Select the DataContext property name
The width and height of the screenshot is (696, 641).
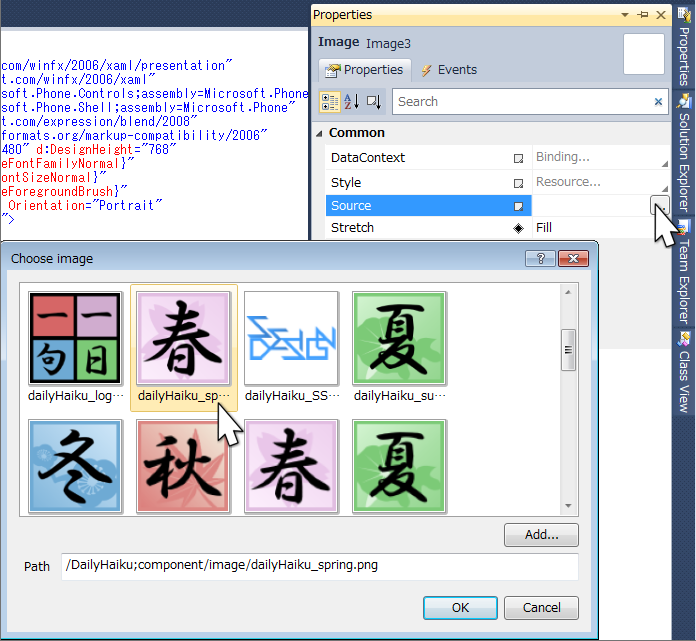[368, 158]
